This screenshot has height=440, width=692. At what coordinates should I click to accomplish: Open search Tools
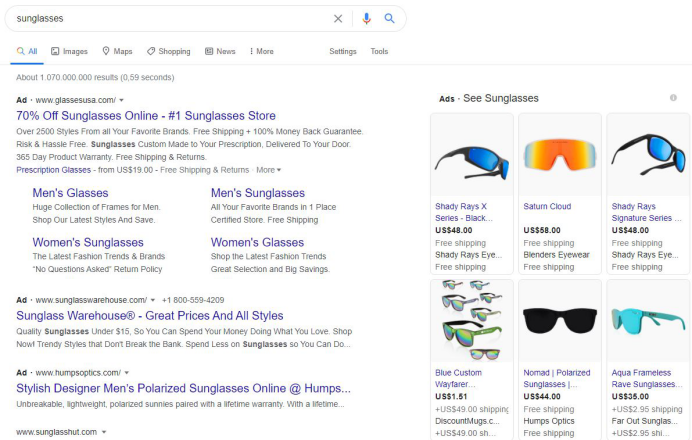pyautogui.click(x=379, y=51)
